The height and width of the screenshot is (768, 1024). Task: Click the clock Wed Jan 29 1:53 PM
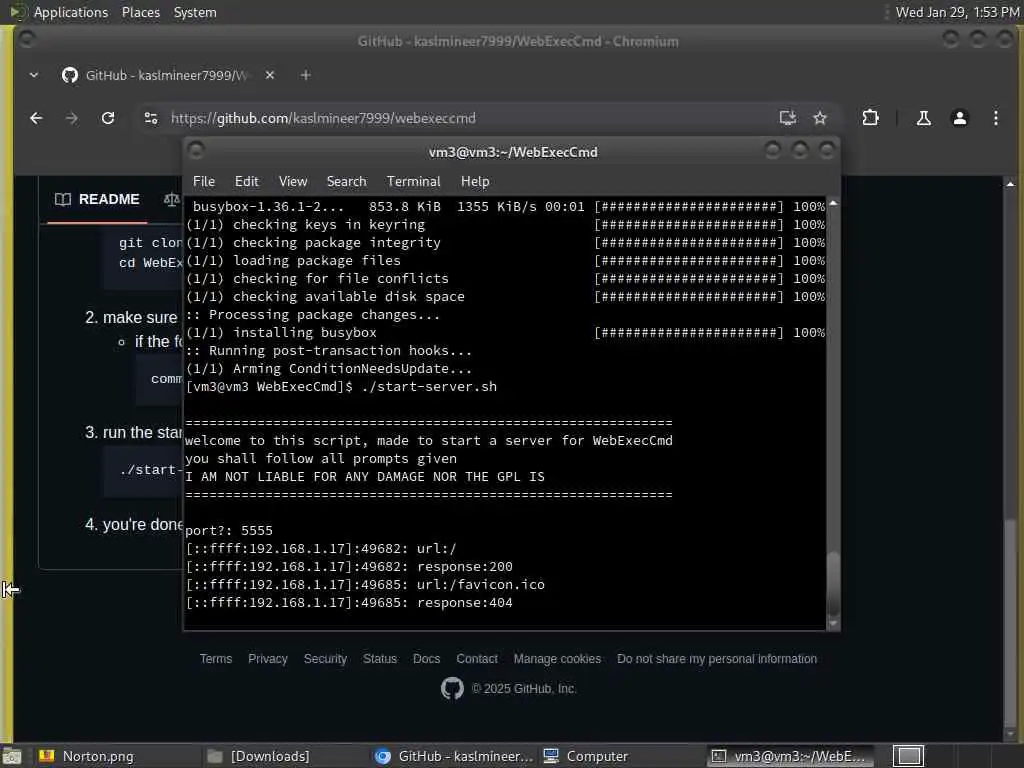pyautogui.click(x=957, y=12)
